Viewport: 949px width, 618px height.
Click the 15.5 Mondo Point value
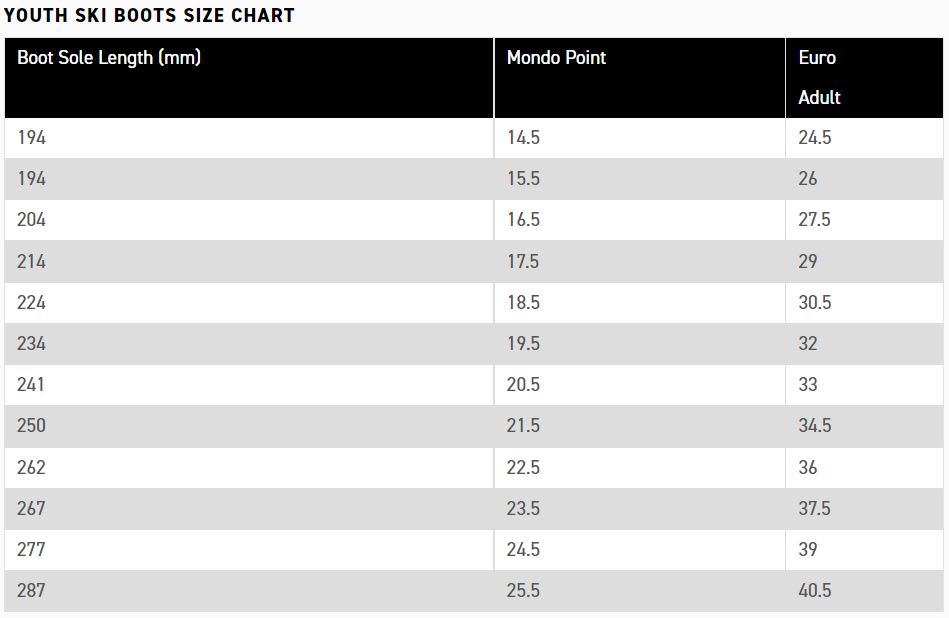523,179
